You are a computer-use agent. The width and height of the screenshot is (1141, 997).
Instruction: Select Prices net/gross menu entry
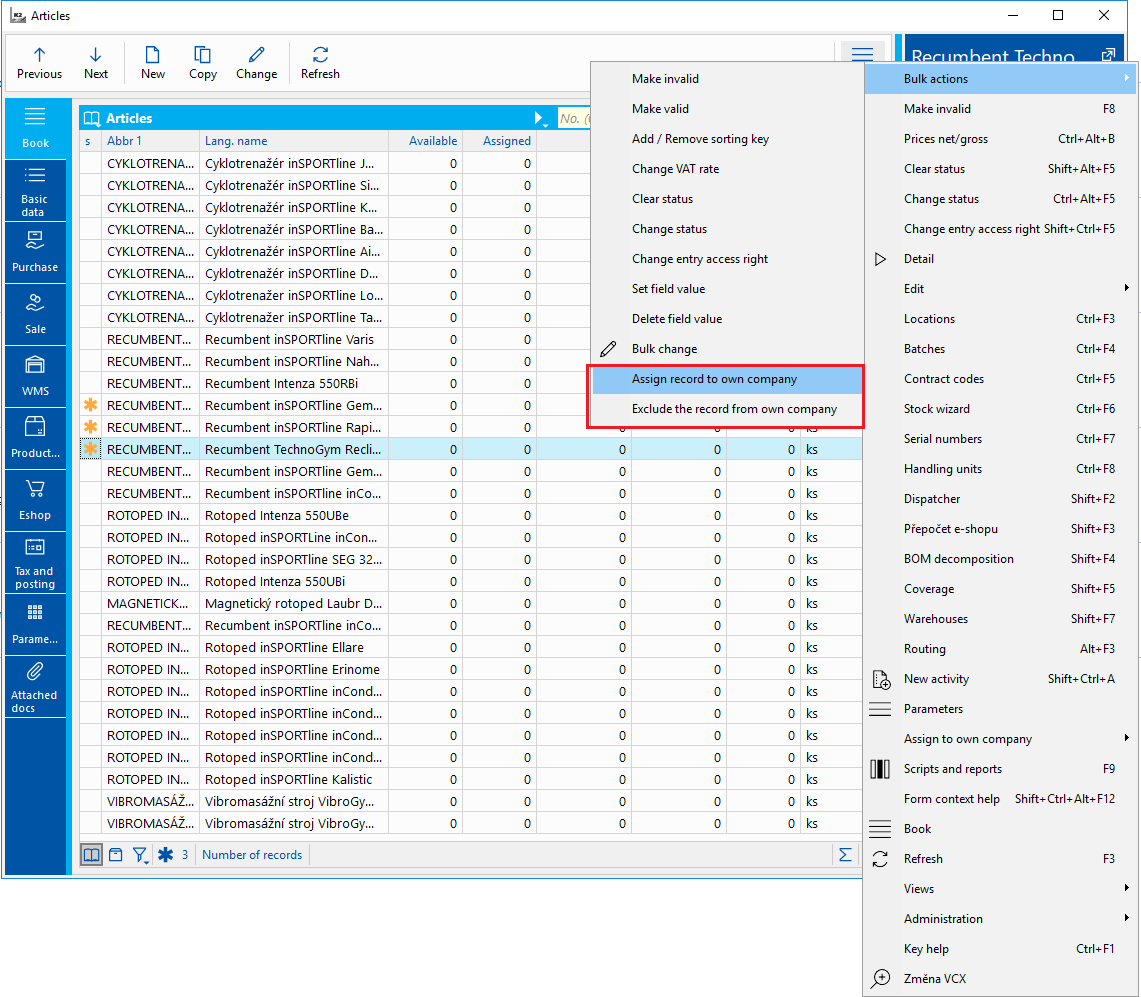[999, 139]
